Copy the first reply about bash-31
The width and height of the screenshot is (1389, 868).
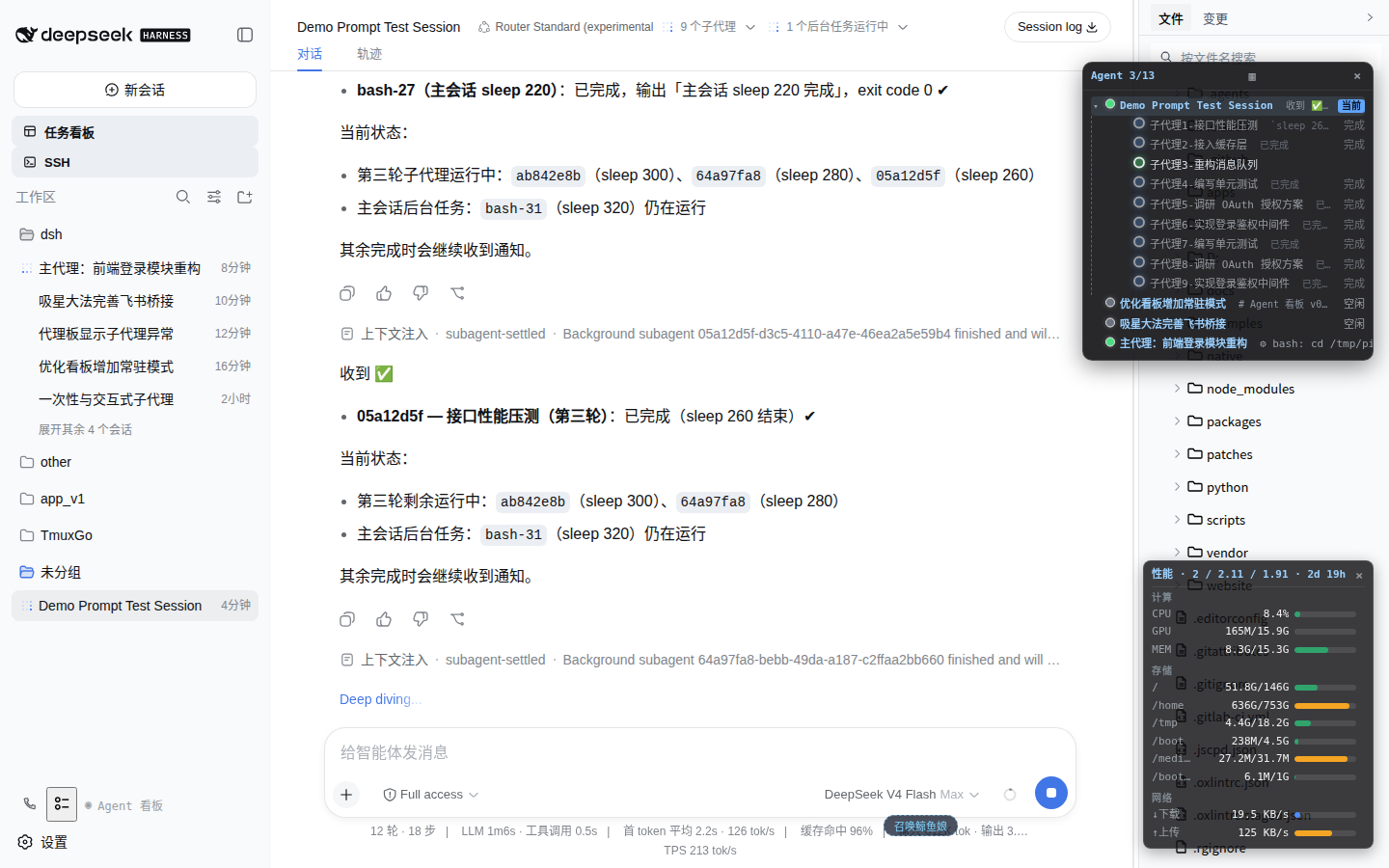[x=347, y=293]
